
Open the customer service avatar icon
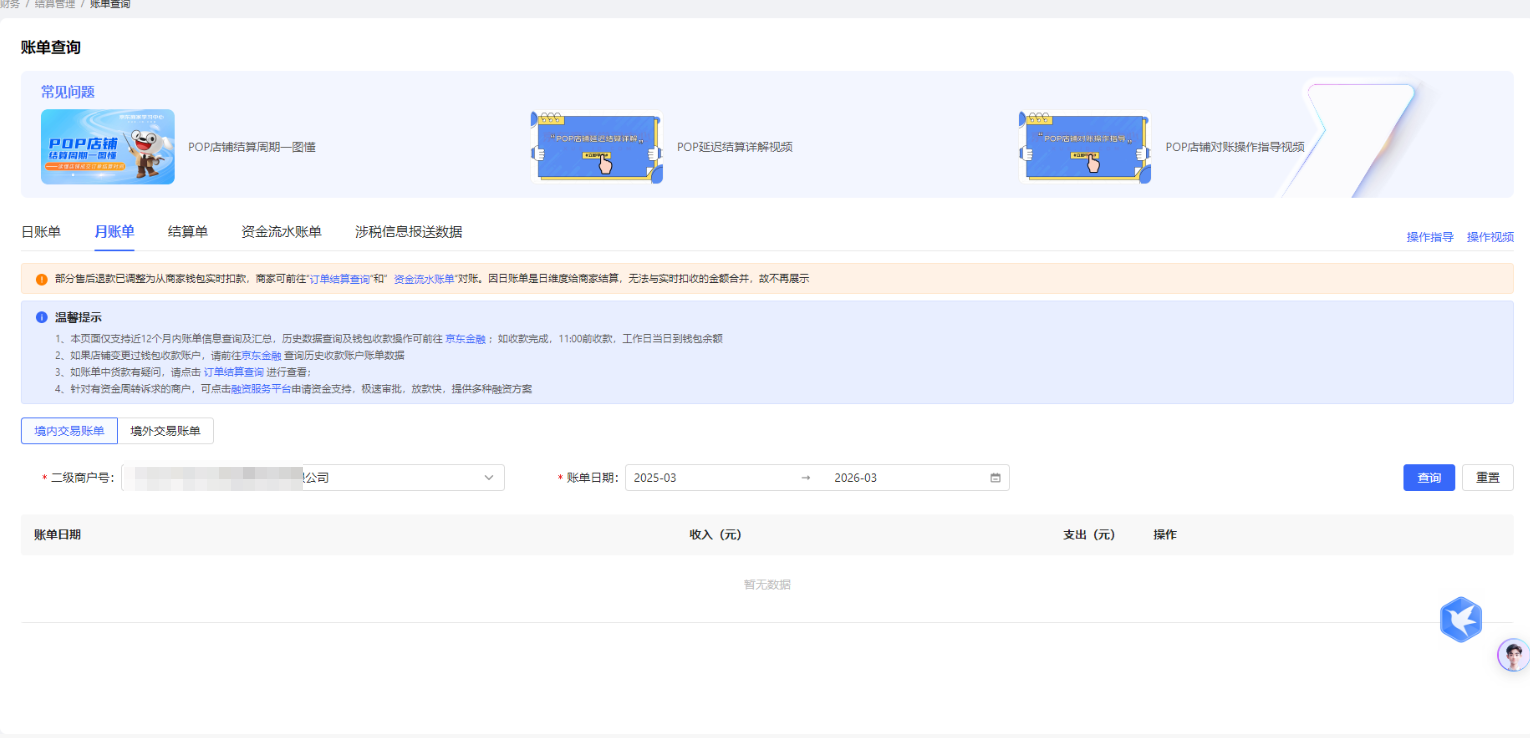point(1513,655)
